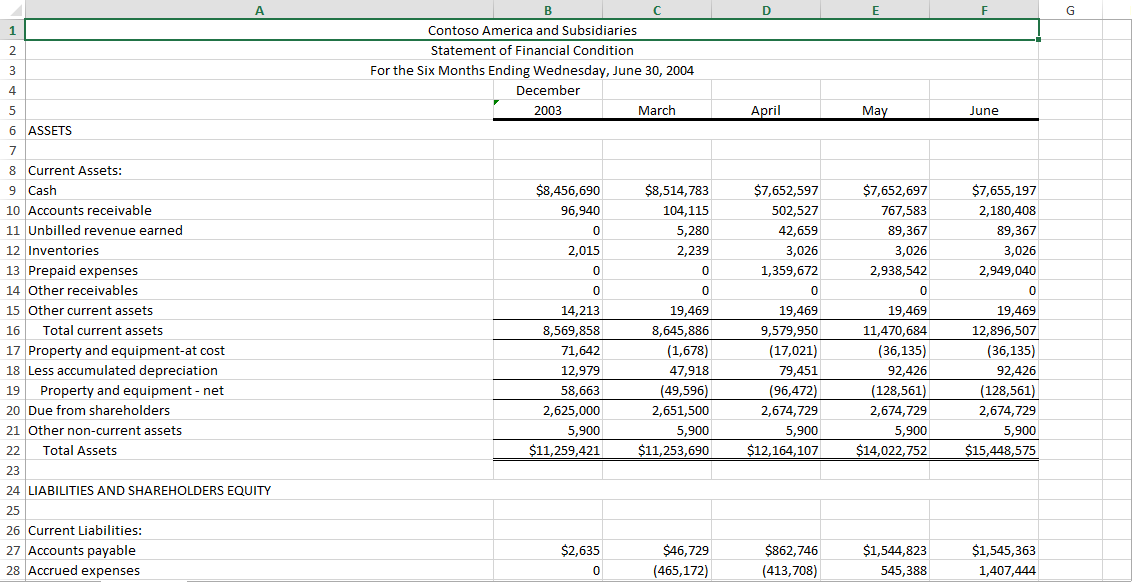
Task: Select row 22 header
Action: coord(12,450)
